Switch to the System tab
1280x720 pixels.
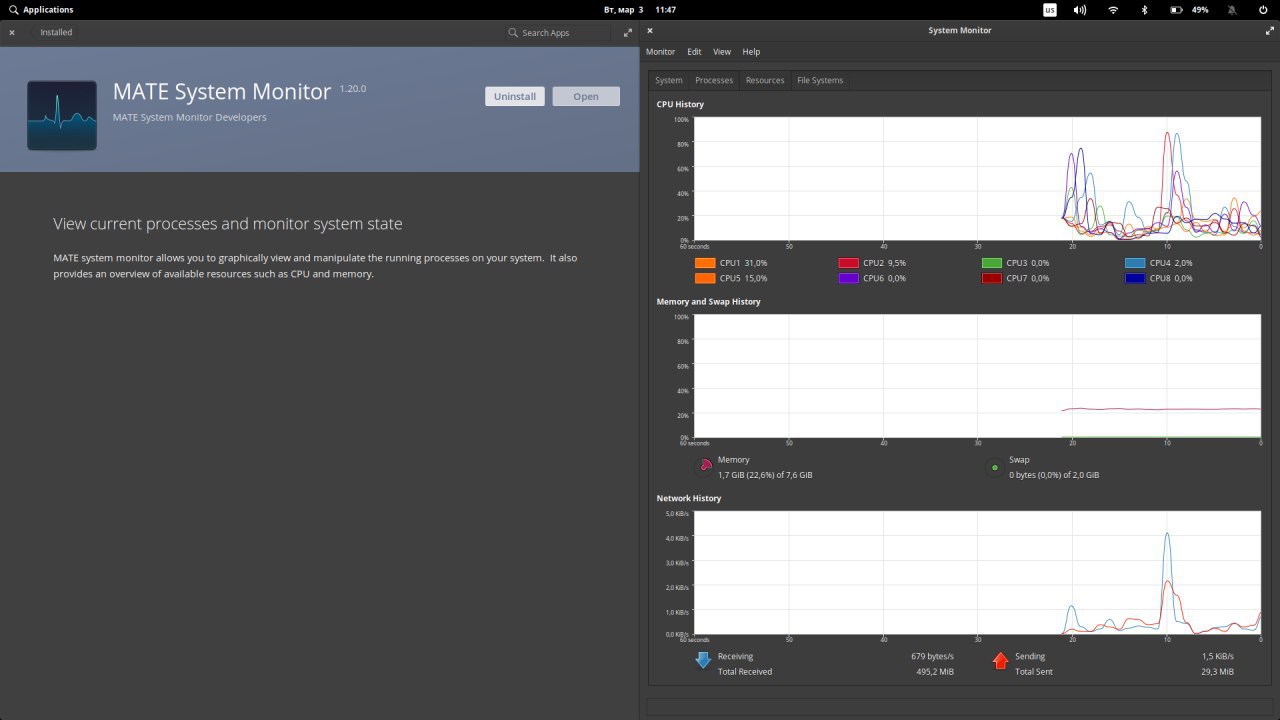[x=669, y=80]
